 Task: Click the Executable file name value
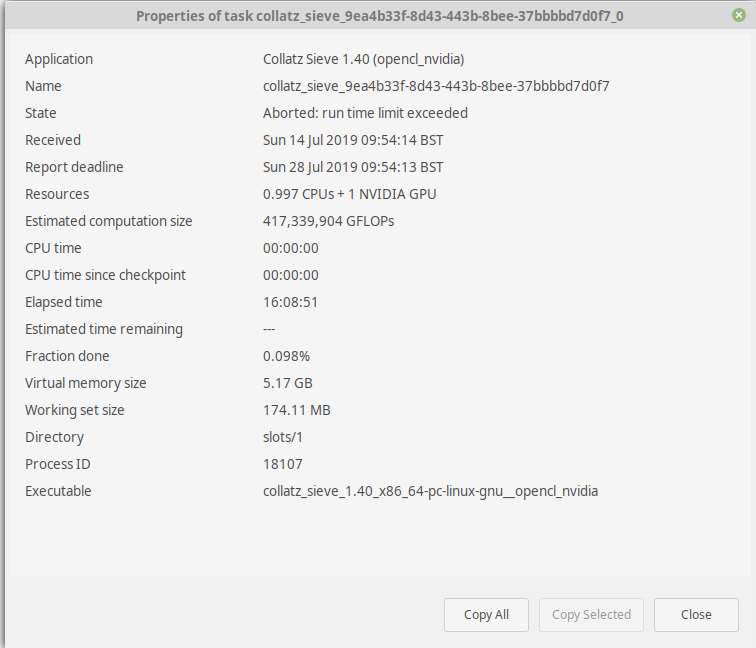[x=431, y=491]
